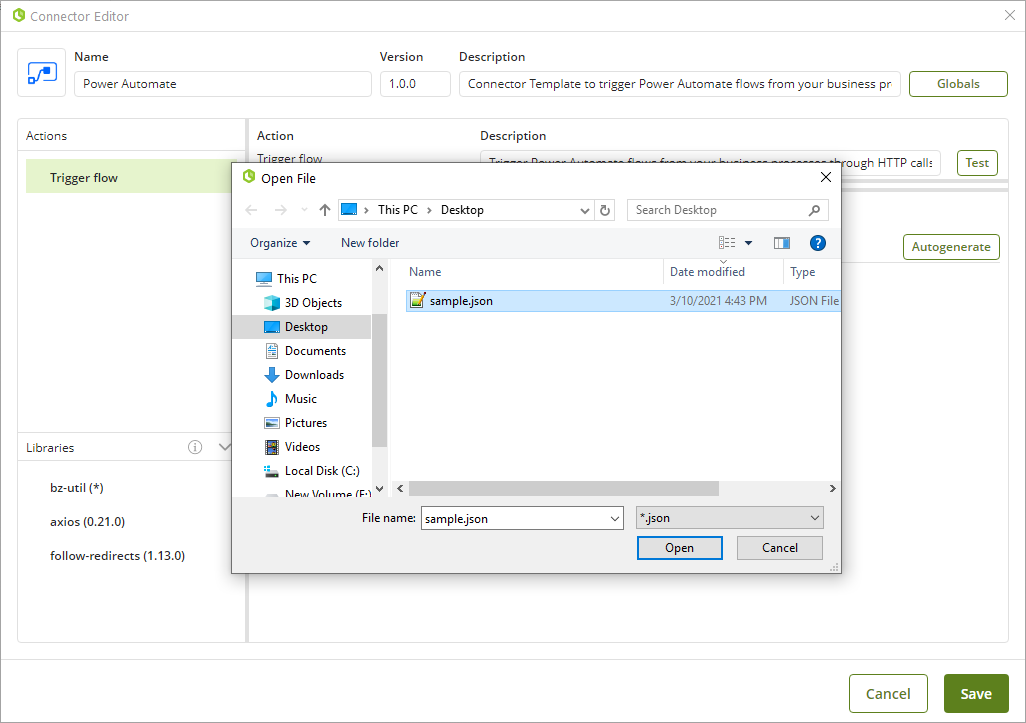
Task: Expand the File name combo box dropdown
Action: coord(614,519)
